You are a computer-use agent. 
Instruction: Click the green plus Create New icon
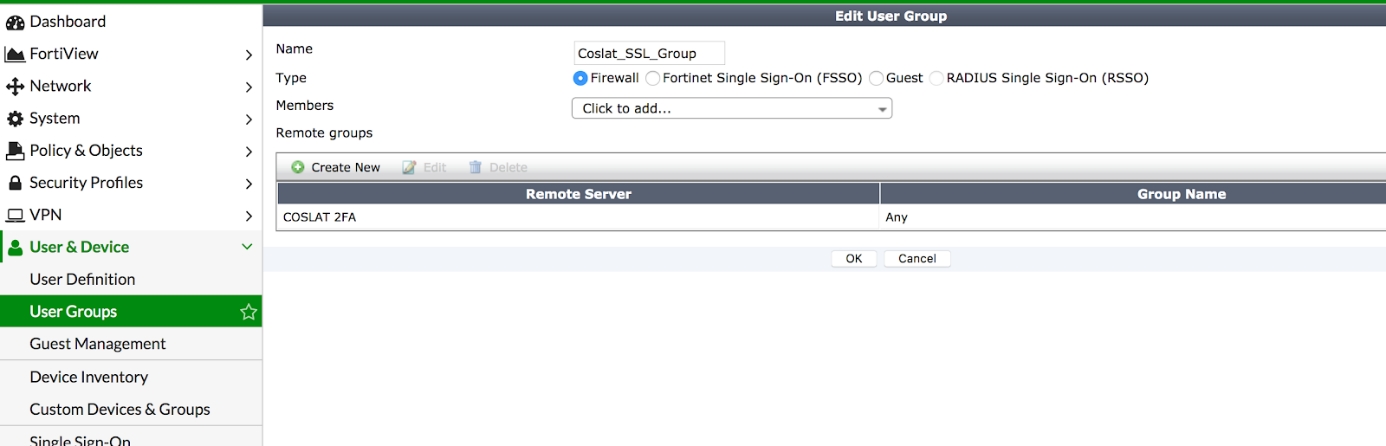click(x=298, y=168)
